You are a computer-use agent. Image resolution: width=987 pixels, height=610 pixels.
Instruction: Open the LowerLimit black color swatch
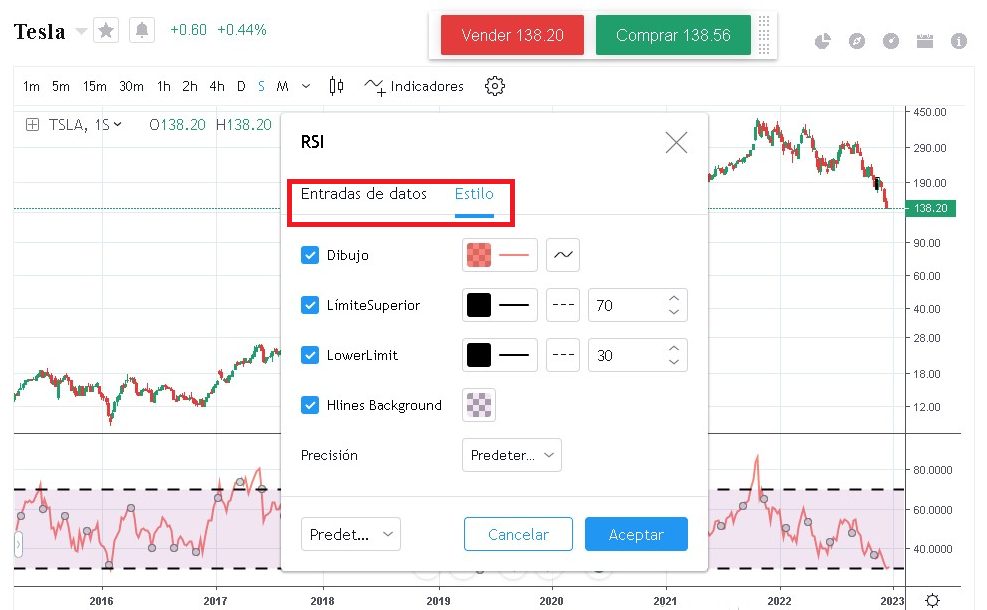tap(480, 355)
